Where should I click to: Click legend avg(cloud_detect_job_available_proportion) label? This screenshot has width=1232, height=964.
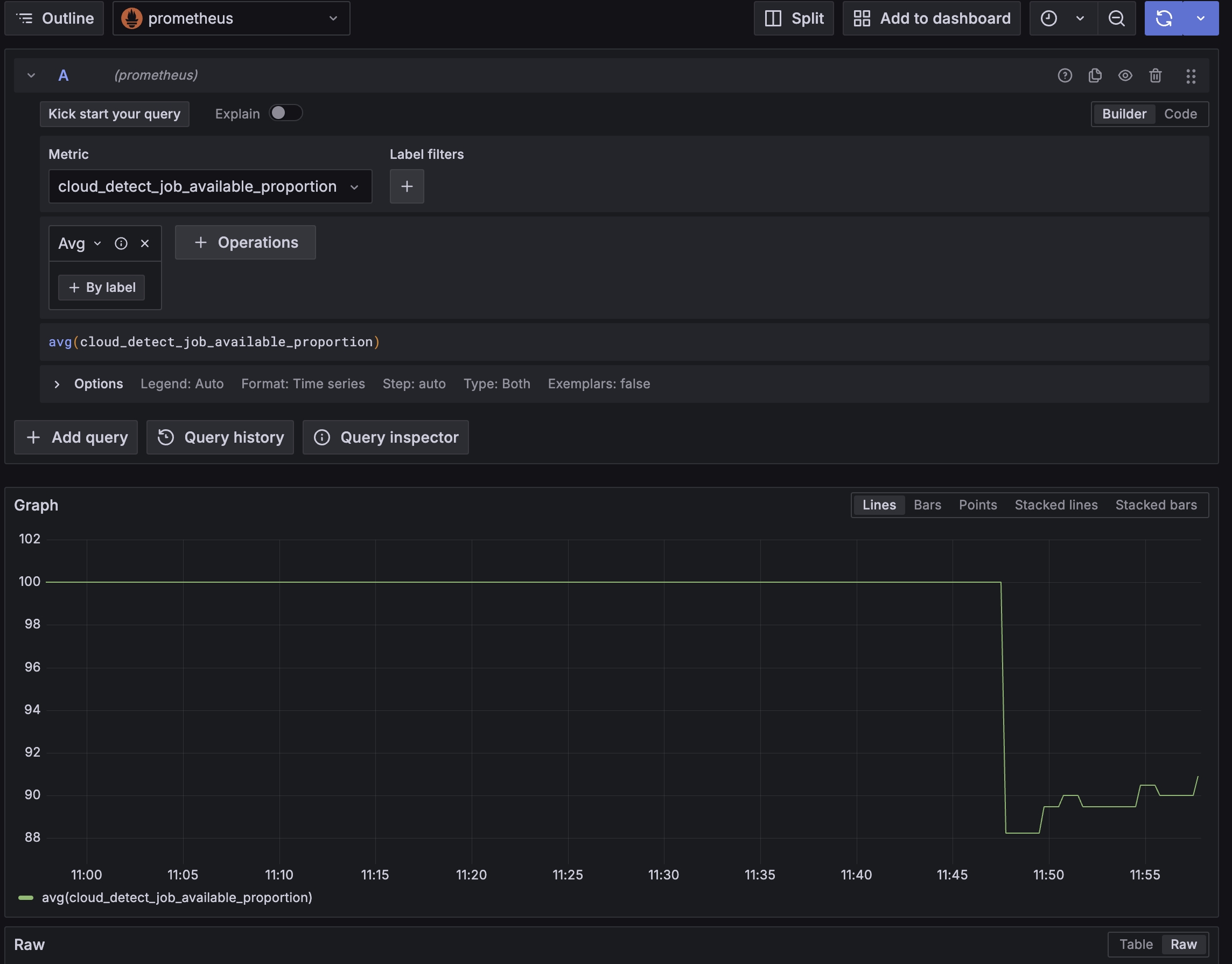pos(177,898)
